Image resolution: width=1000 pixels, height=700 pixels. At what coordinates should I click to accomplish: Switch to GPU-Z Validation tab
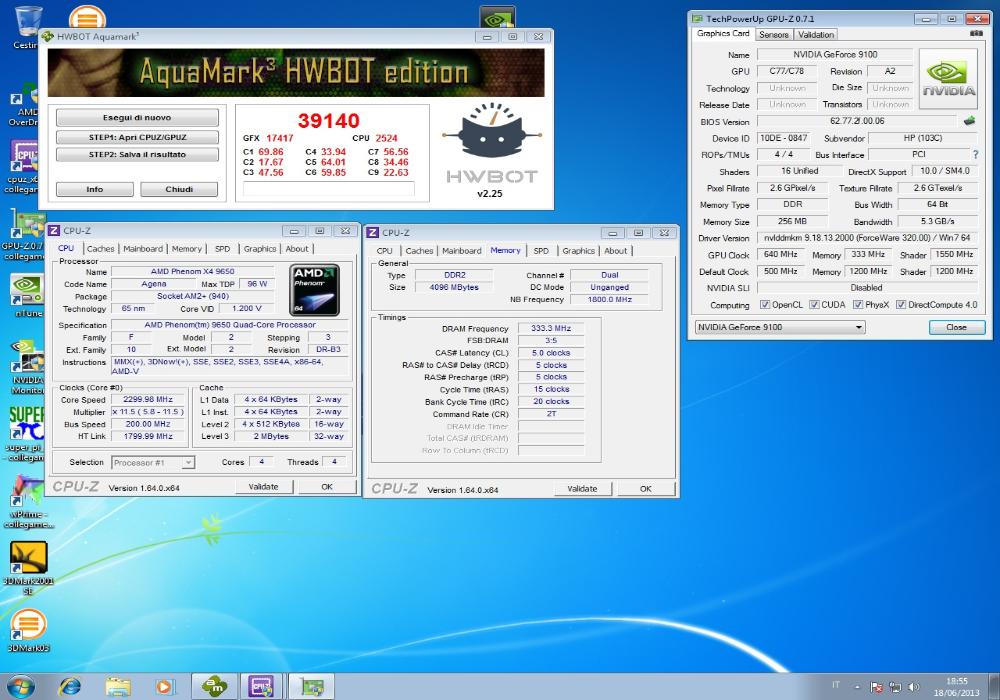pos(816,34)
